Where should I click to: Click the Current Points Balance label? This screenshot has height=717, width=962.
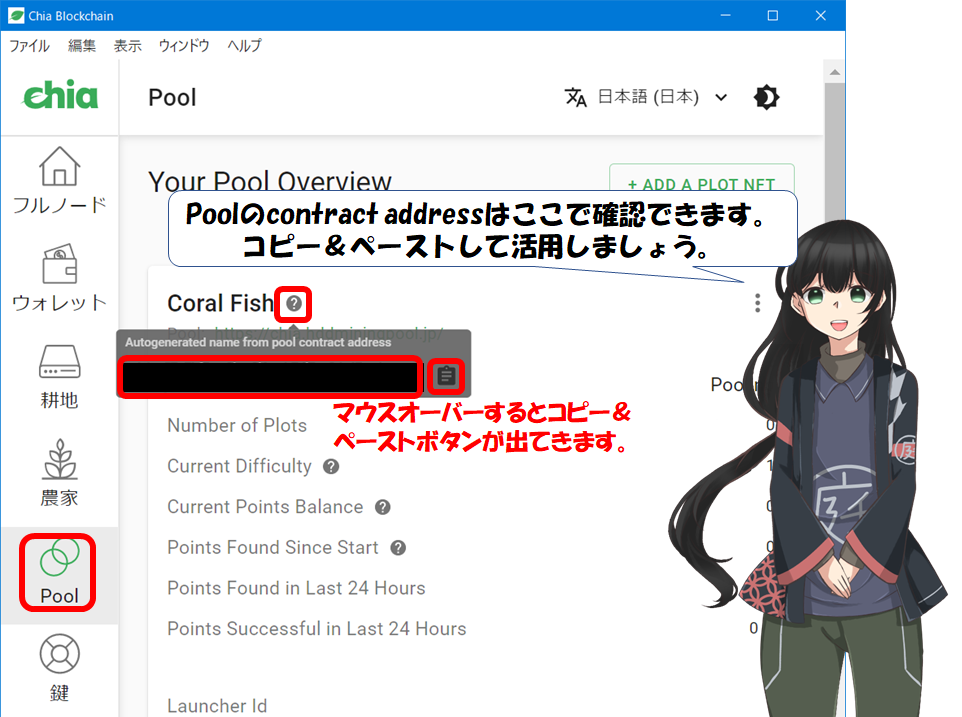265,507
